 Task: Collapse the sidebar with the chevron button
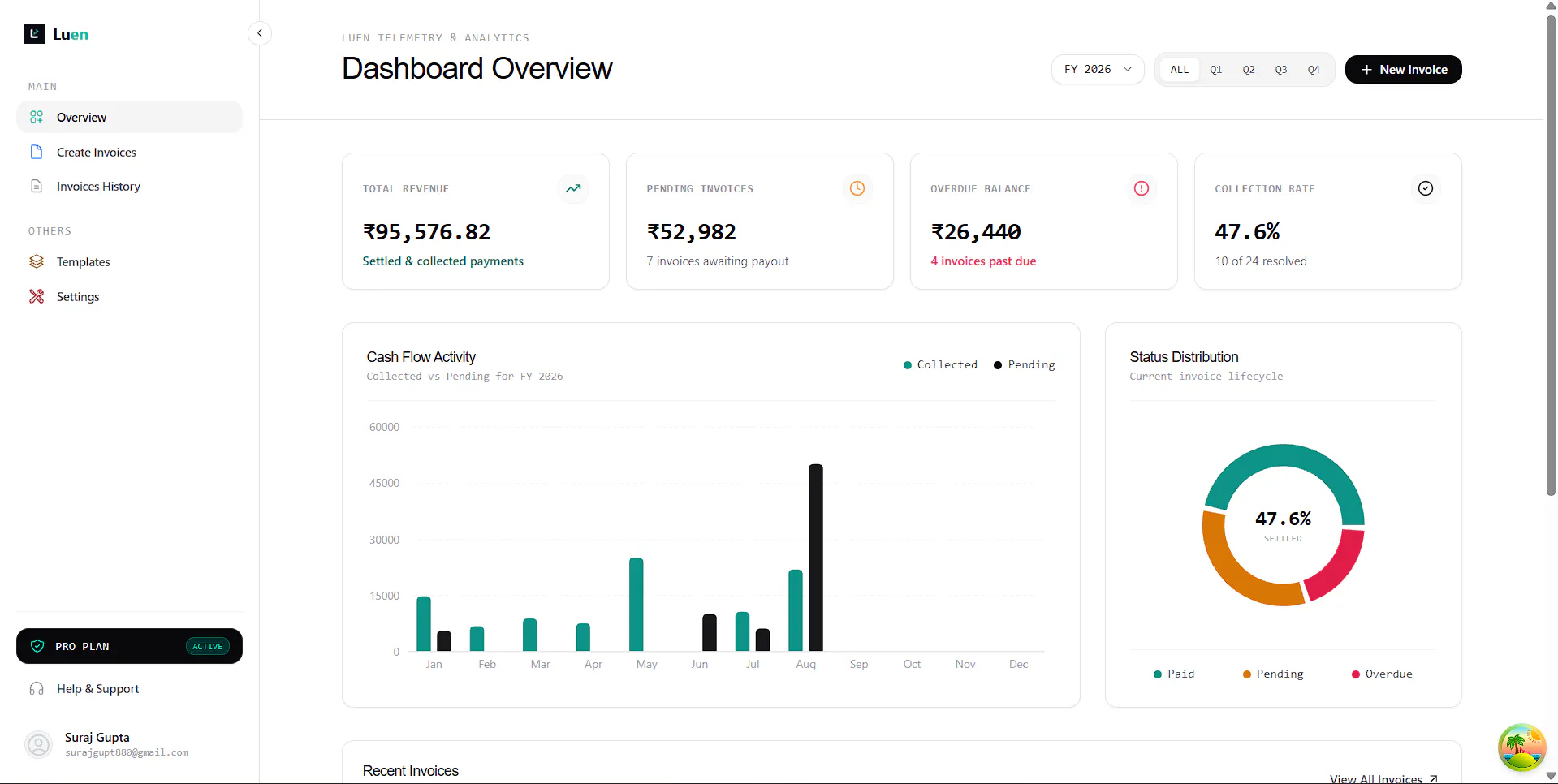tap(259, 33)
